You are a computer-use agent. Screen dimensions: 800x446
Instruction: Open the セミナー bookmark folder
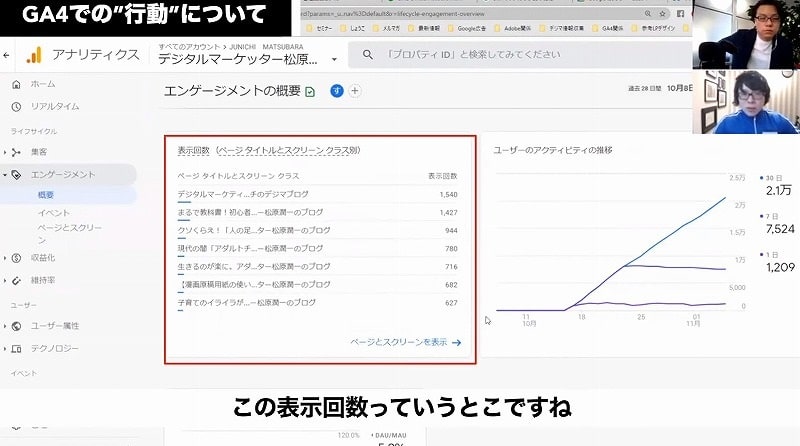point(319,29)
